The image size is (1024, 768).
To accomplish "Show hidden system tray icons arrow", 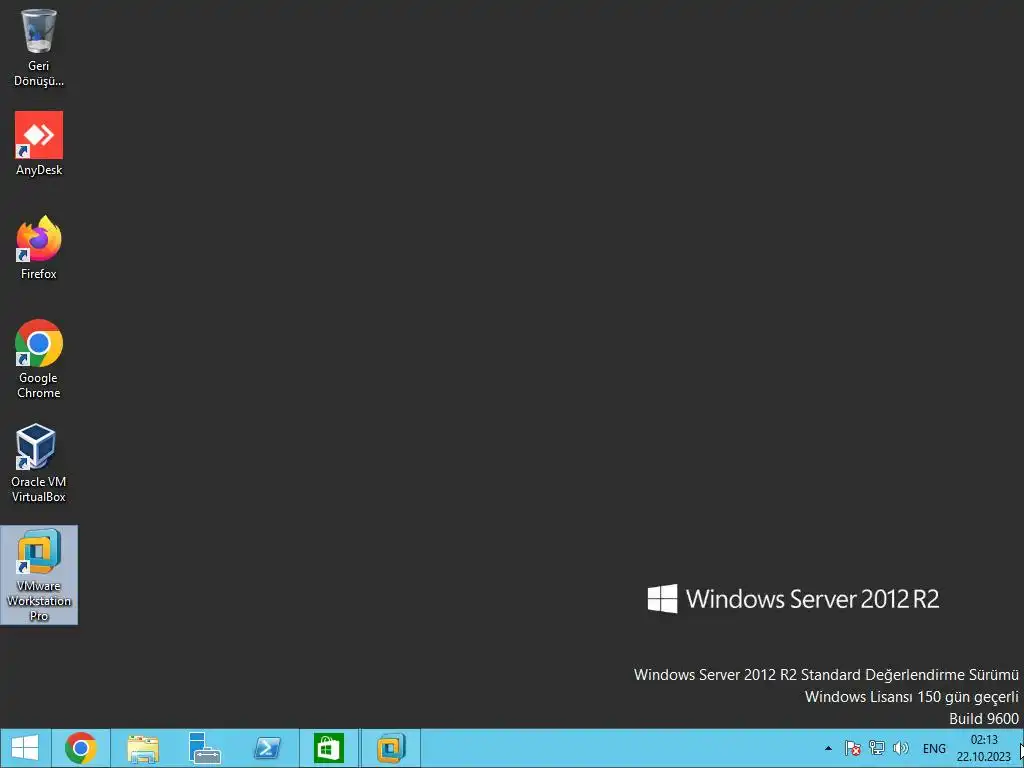I will [x=828, y=748].
